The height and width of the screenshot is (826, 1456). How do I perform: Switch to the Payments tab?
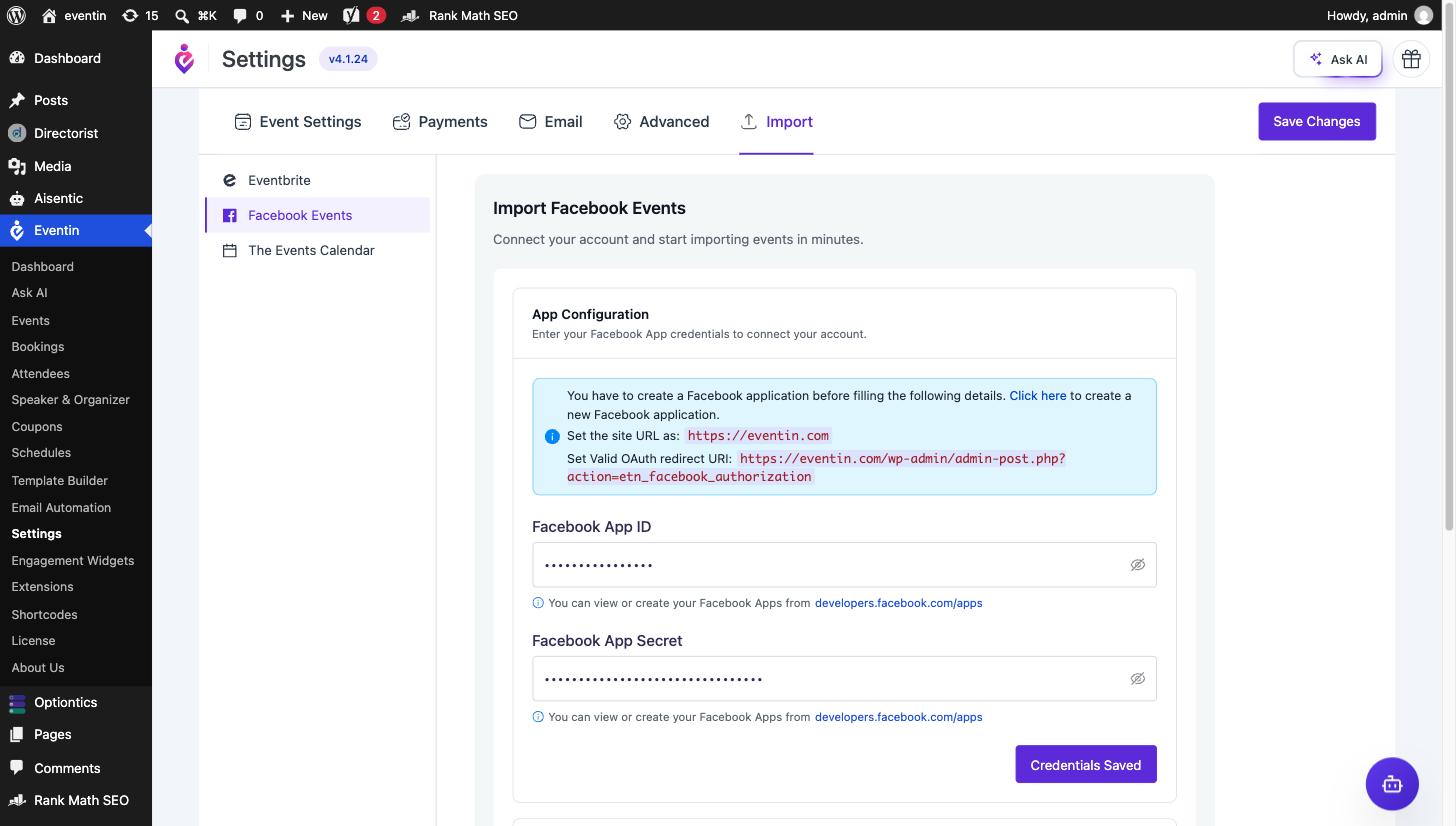coord(440,121)
